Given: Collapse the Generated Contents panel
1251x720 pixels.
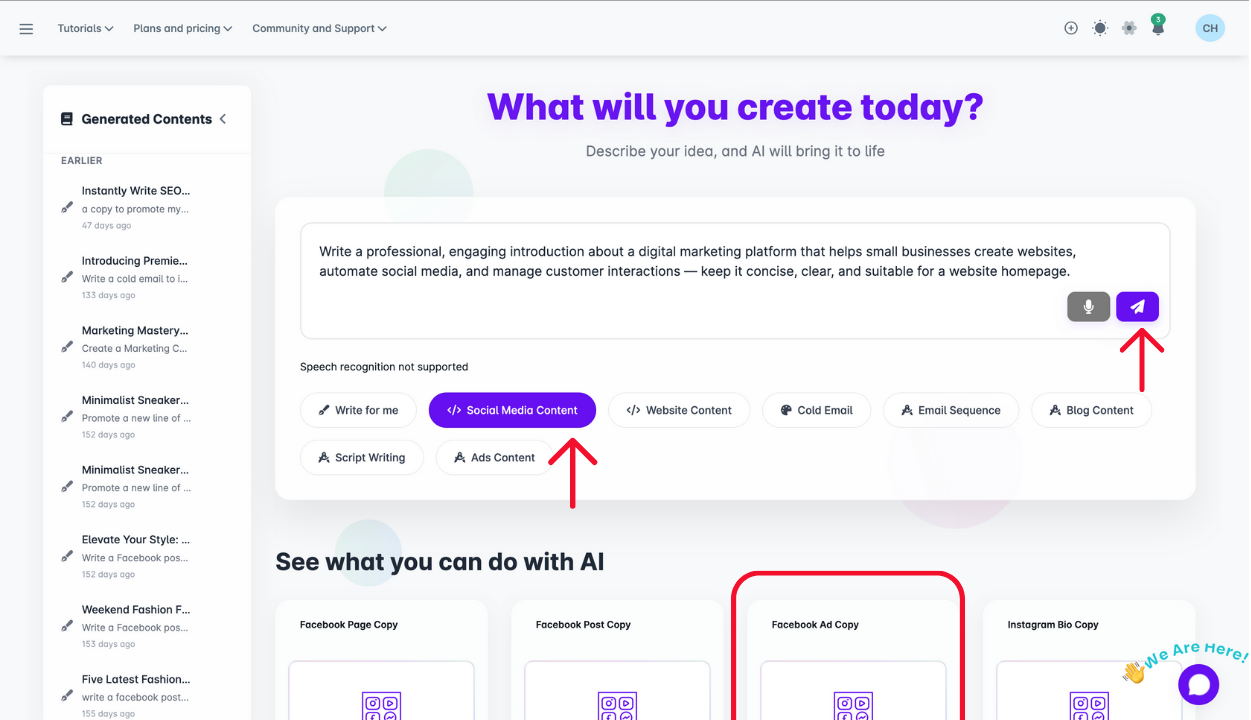Looking at the screenshot, I should point(223,119).
